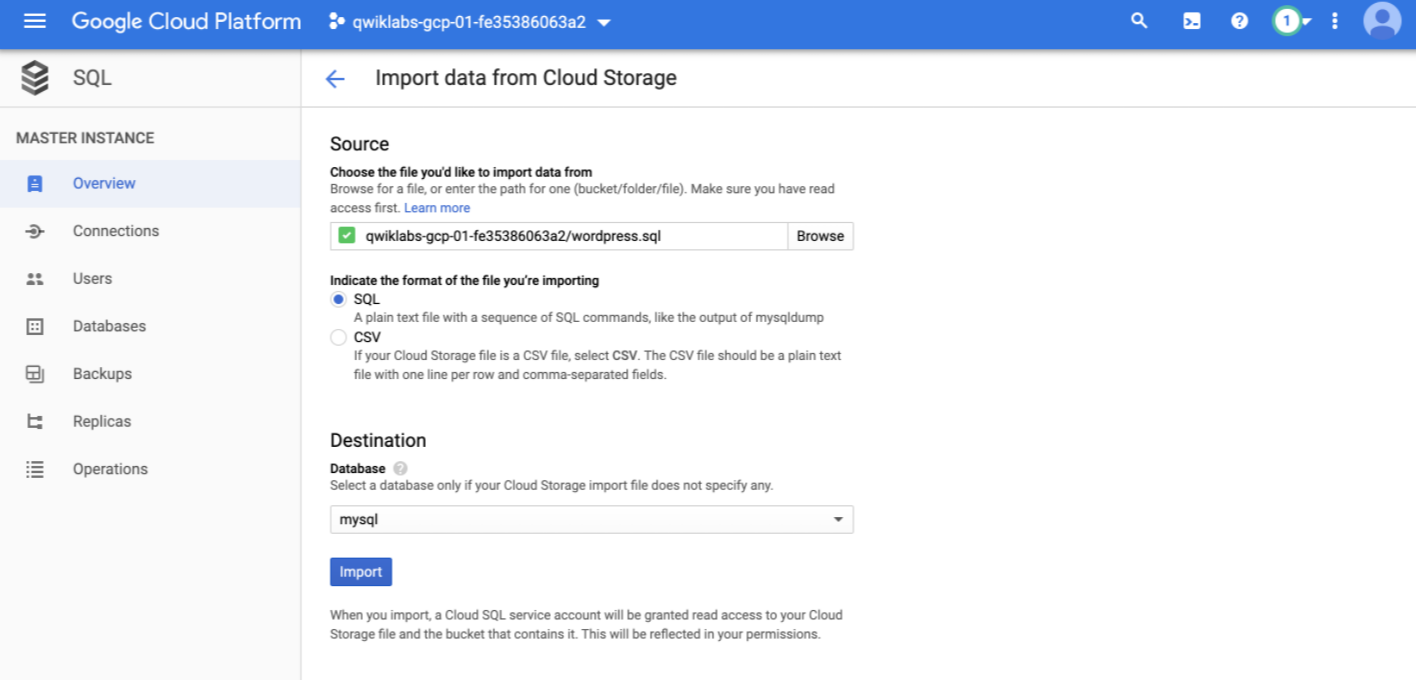Click the Database help tooltip icon
The width and height of the screenshot is (1416, 680).
[400, 468]
